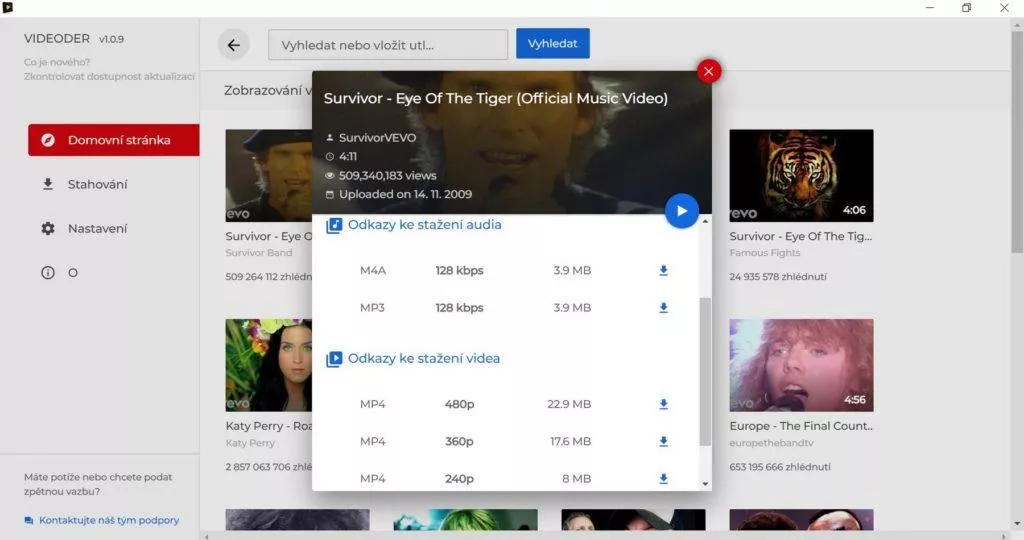Open the Katy Perry Roar thumbnail
The image size is (1024, 540).
point(268,366)
